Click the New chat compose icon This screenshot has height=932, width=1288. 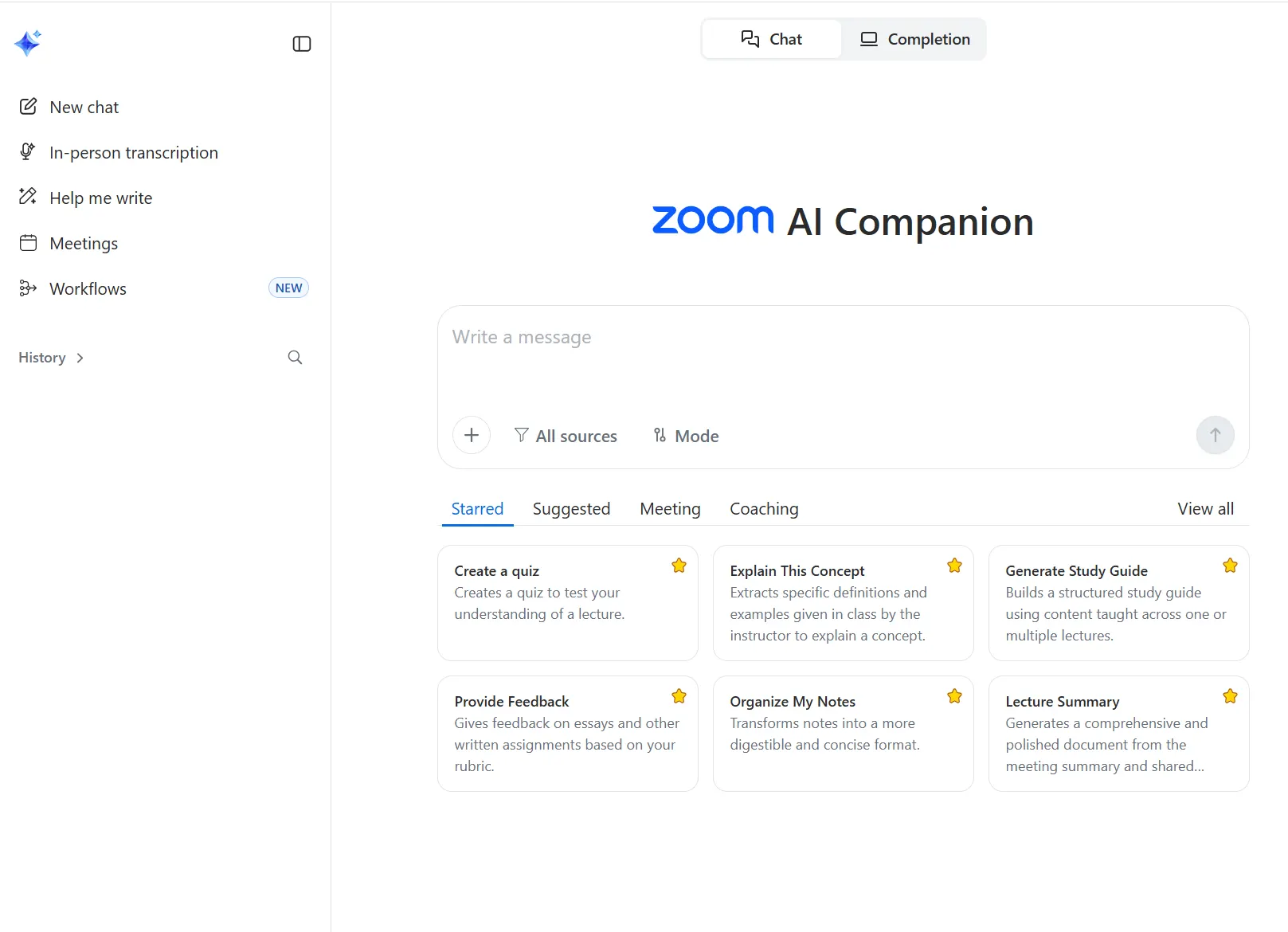(28, 107)
